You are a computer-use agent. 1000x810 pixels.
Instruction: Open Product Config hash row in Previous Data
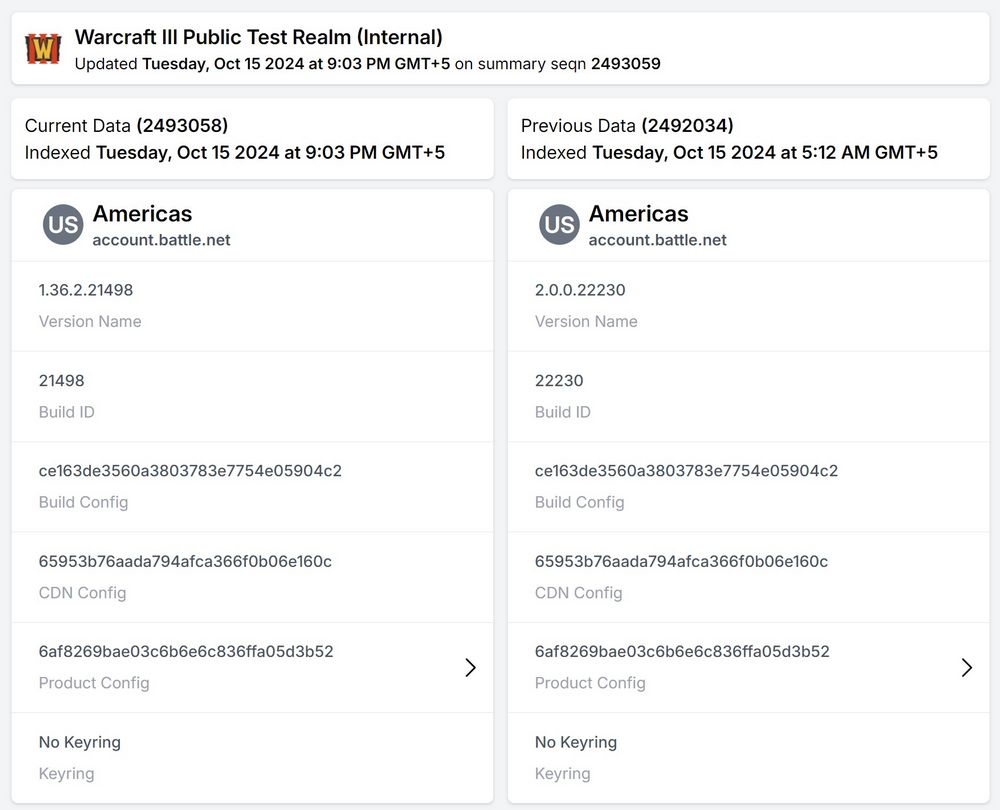pyautogui.click(x=749, y=667)
